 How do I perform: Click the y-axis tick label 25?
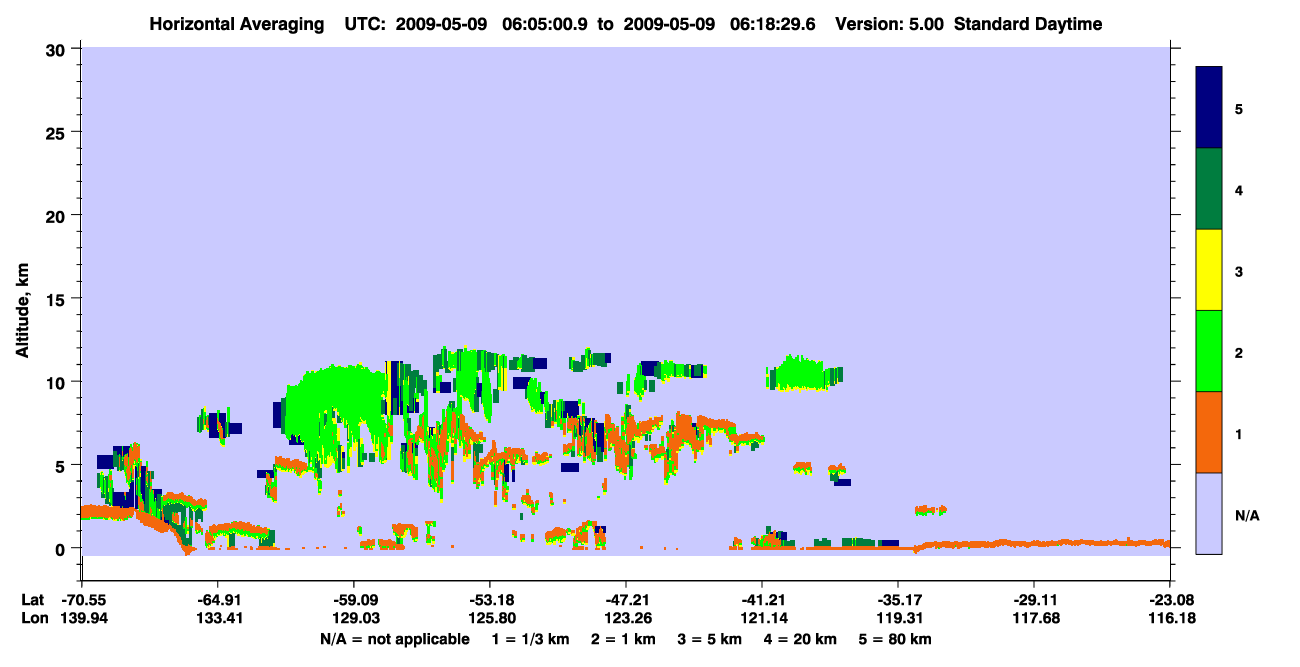tap(58, 132)
